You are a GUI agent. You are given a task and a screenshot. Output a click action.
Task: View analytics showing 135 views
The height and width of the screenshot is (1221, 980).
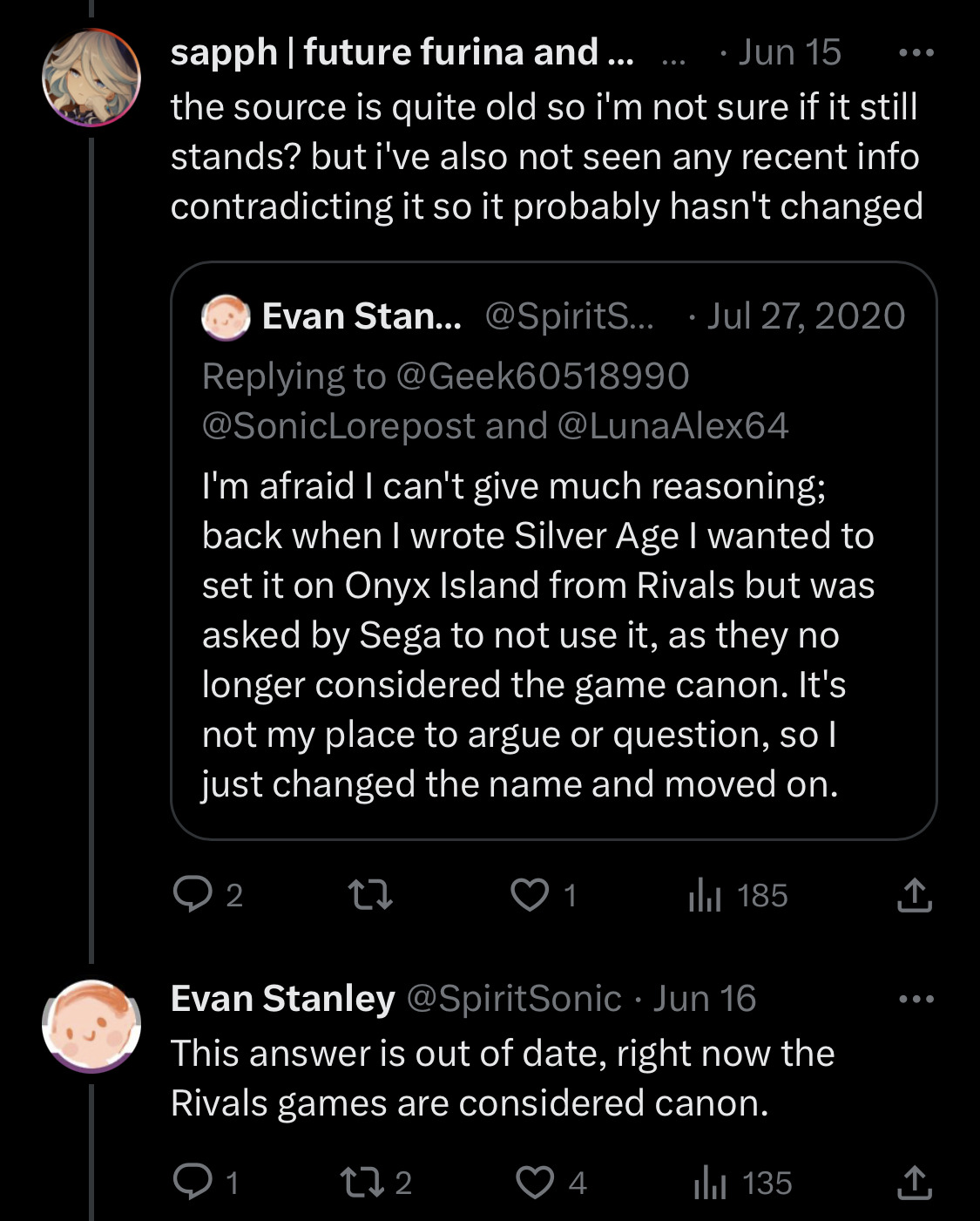(742, 1182)
